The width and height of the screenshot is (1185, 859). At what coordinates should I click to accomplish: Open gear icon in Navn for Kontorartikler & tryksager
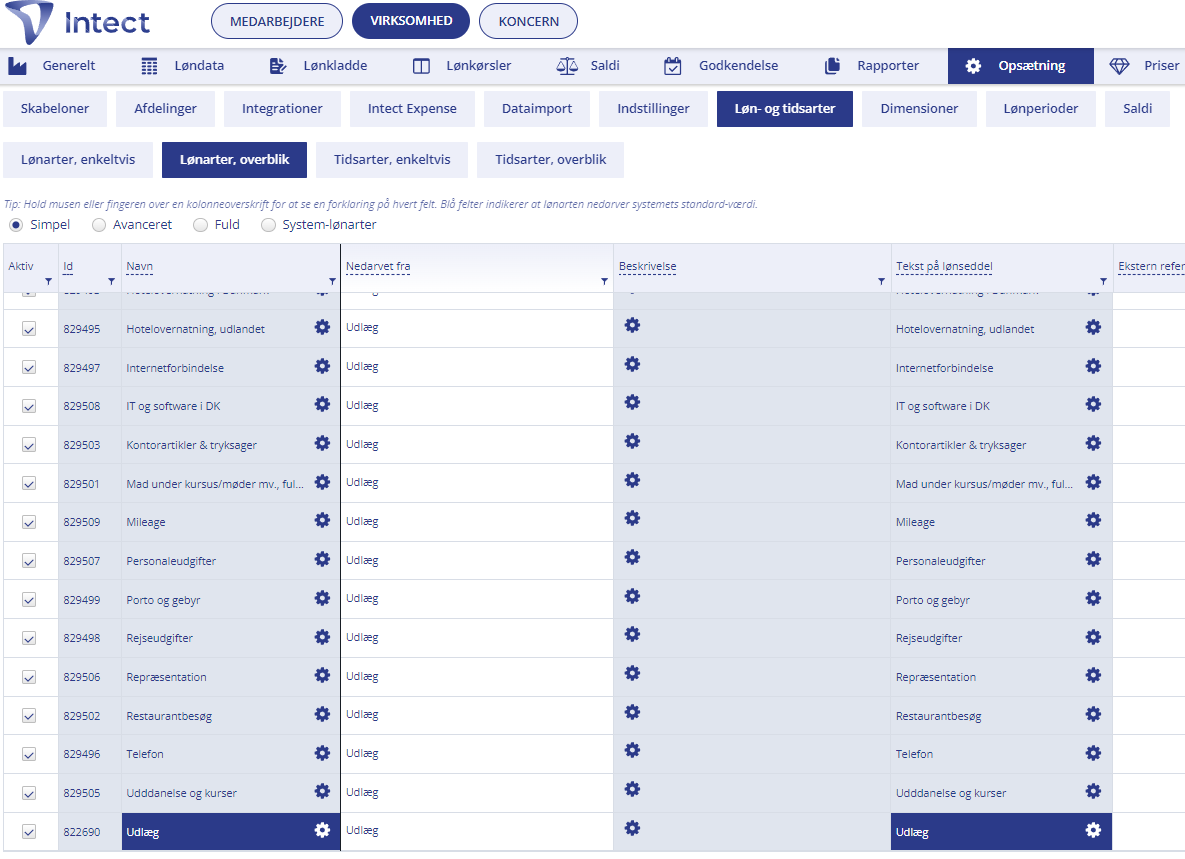click(x=322, y=443)
